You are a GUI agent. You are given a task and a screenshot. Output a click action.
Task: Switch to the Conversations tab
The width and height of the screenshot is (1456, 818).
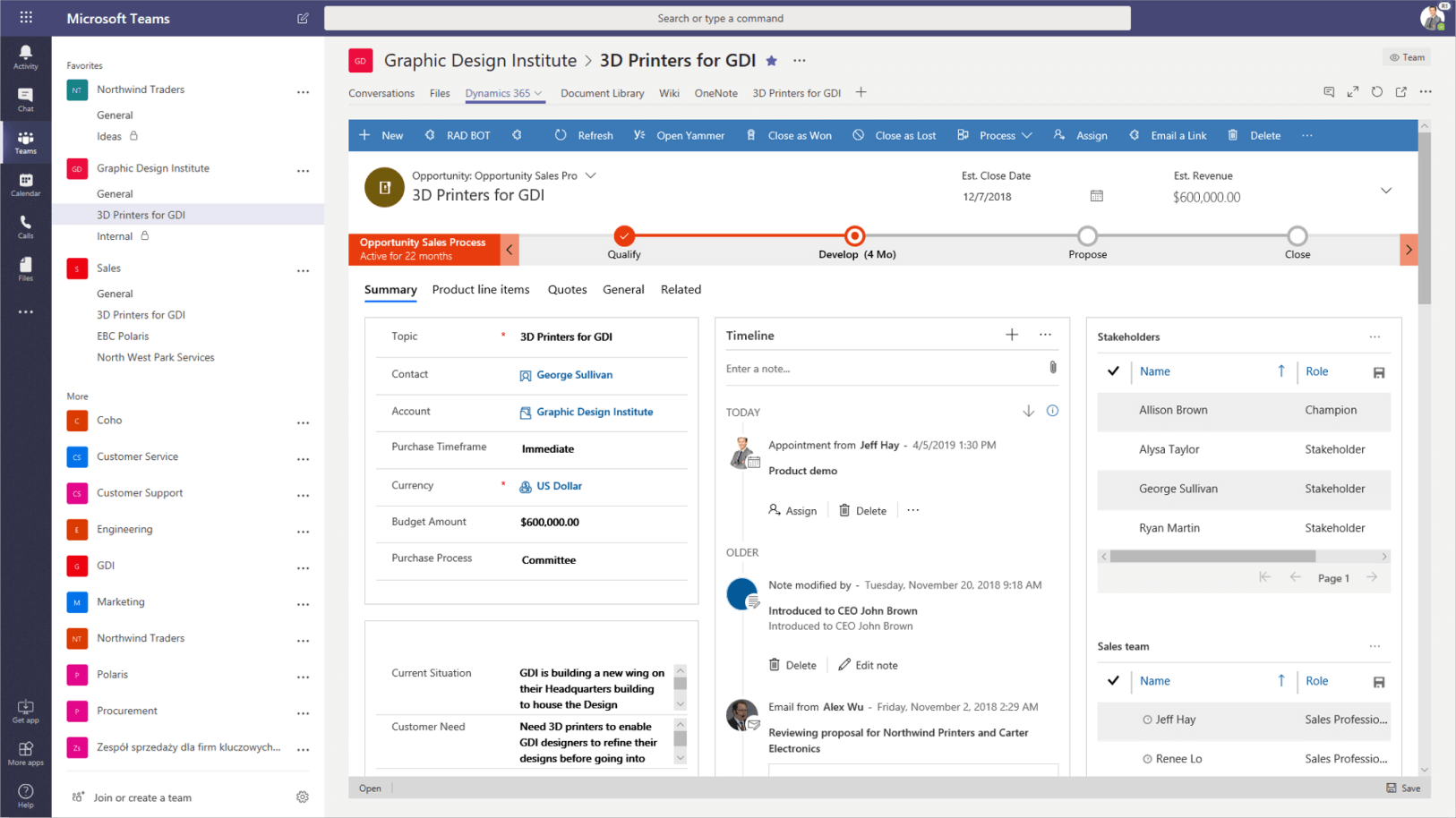coord(381,93)
